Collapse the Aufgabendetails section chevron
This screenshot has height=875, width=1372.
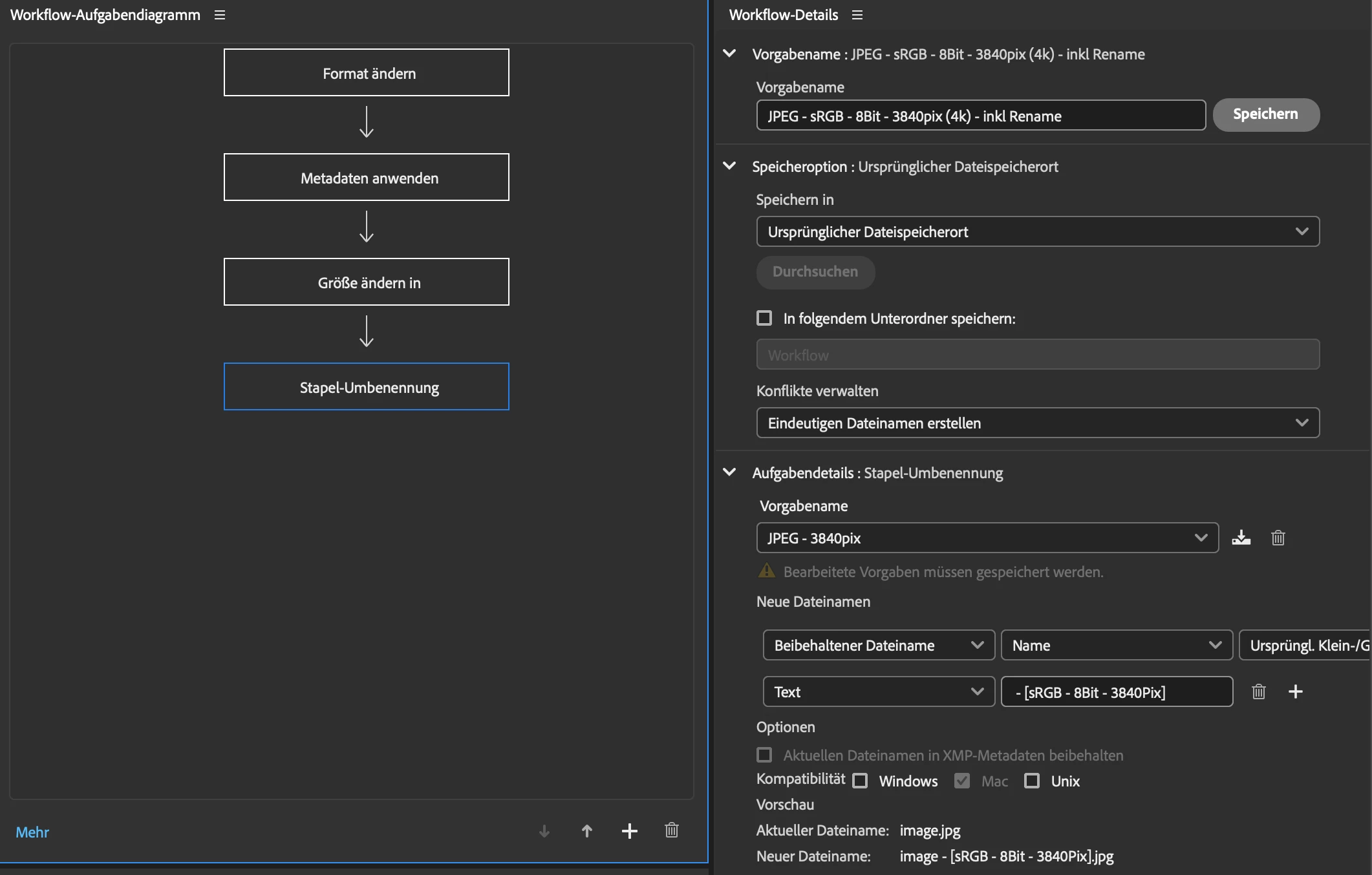click(x=729, y=472)
